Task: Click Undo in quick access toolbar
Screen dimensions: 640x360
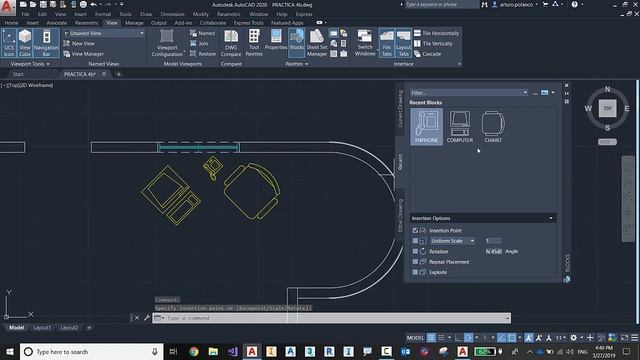Action: (x=93, y=4)
